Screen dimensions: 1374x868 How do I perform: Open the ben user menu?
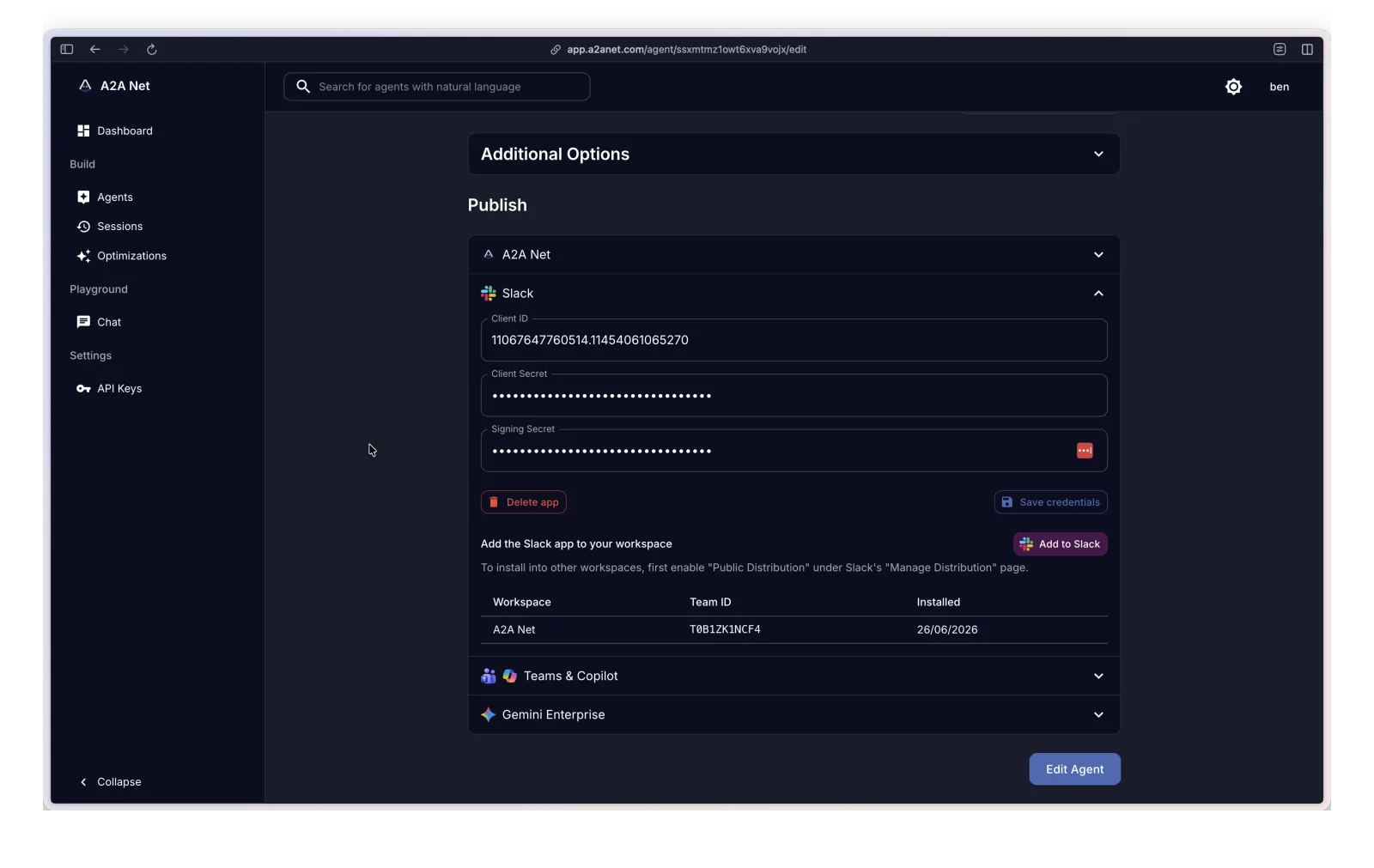click(x=1280, y=87)
